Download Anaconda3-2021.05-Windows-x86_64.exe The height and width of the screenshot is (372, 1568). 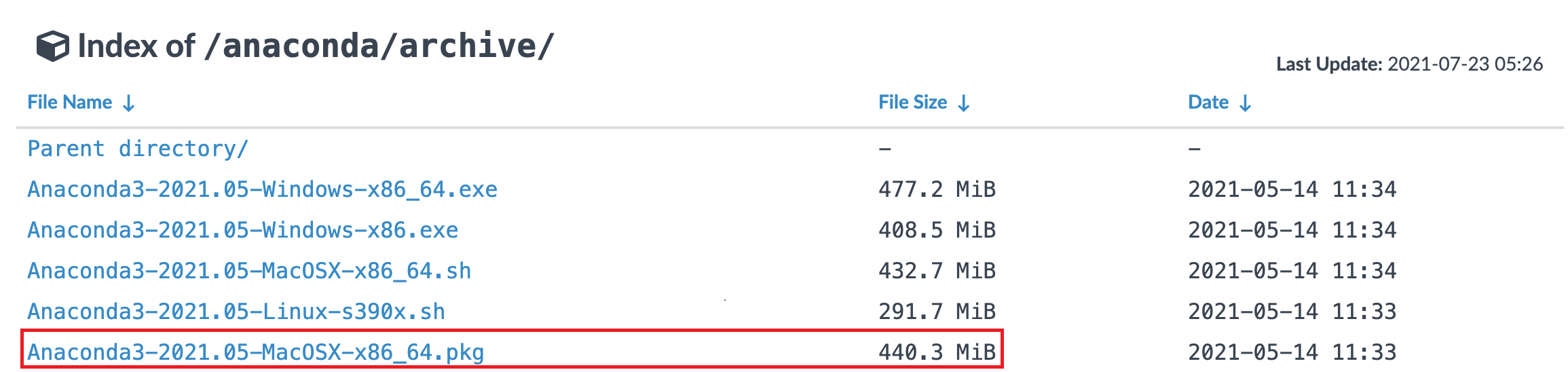[262, 189]
